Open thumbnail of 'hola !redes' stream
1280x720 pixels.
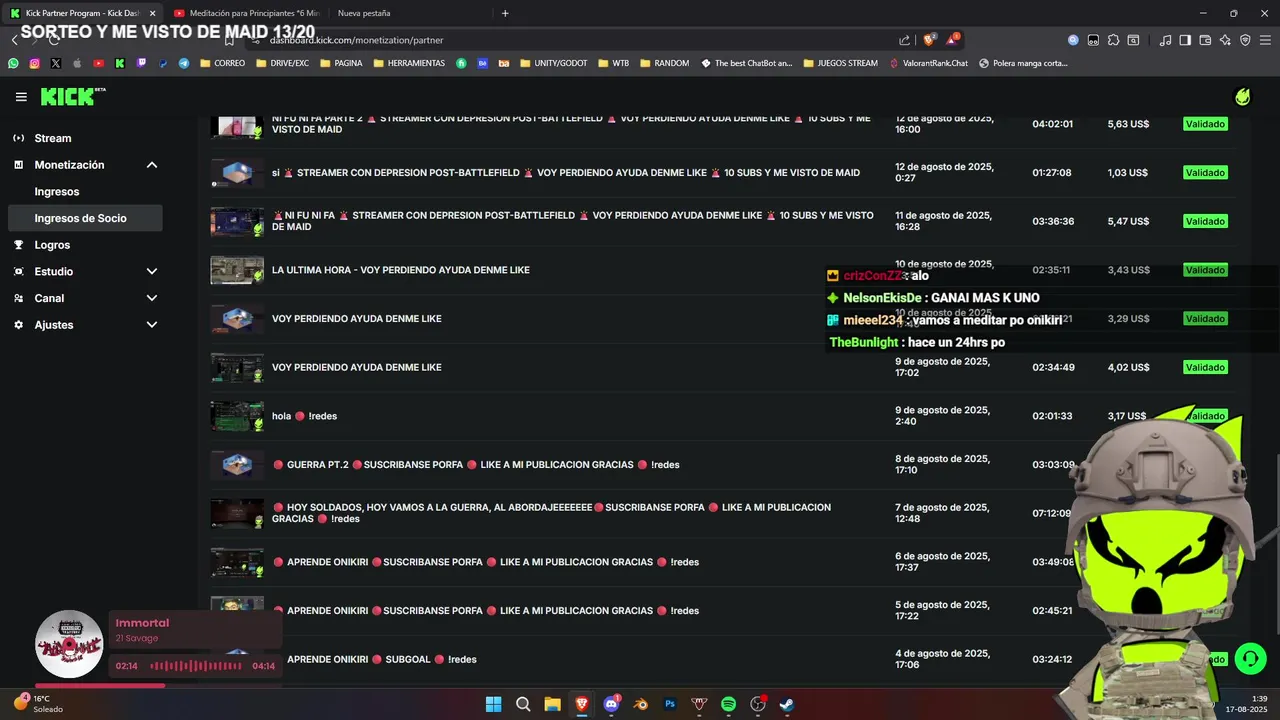pos(237,416)
